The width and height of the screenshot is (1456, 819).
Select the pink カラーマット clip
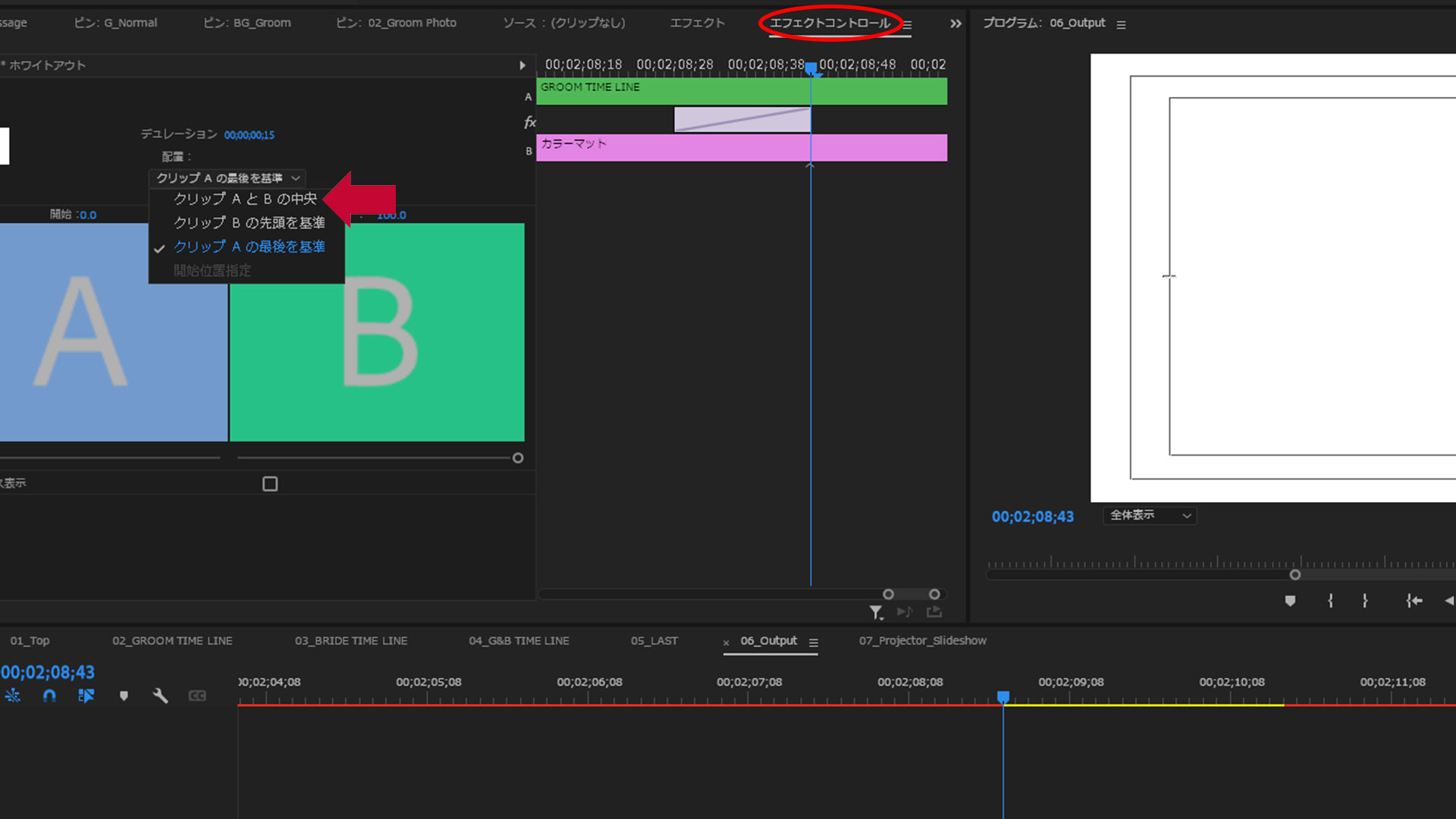pos(742,148)
